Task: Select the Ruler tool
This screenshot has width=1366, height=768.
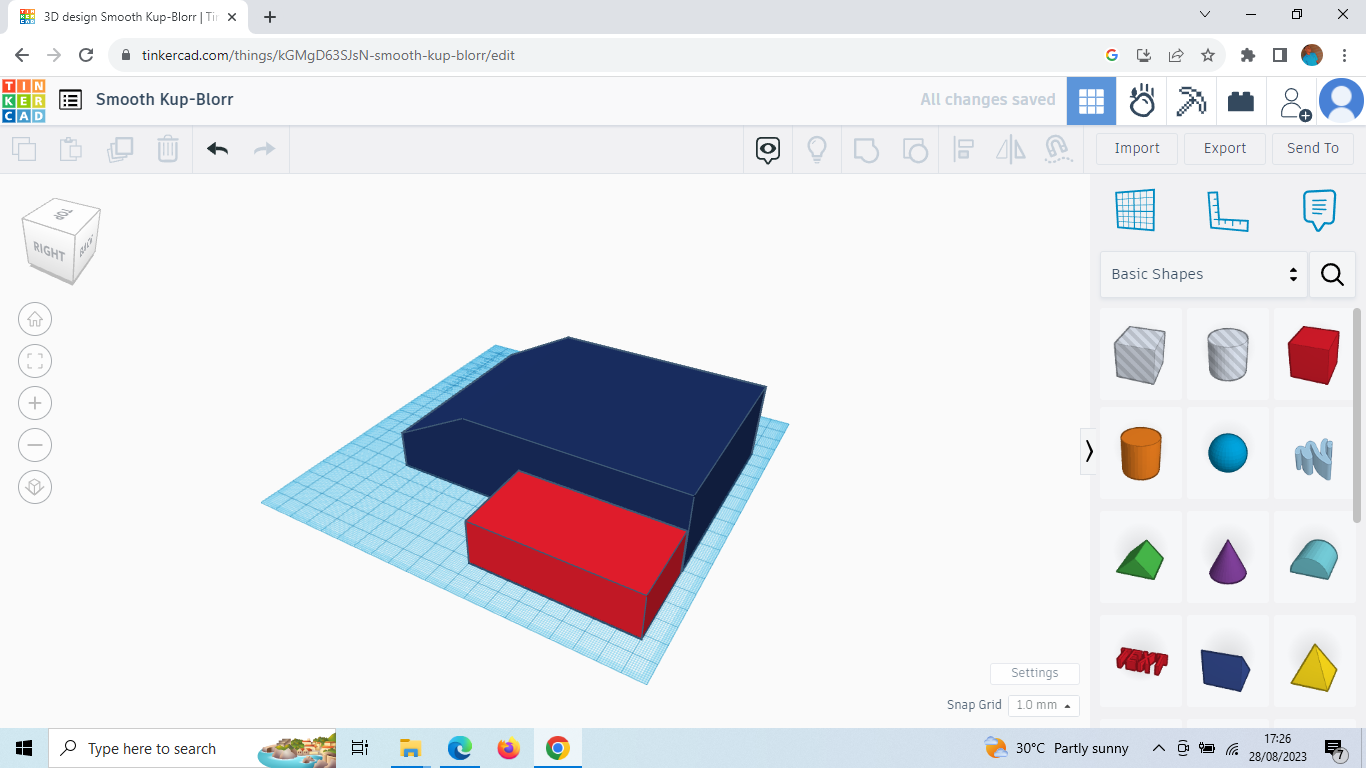Action: pos(1228,210)
